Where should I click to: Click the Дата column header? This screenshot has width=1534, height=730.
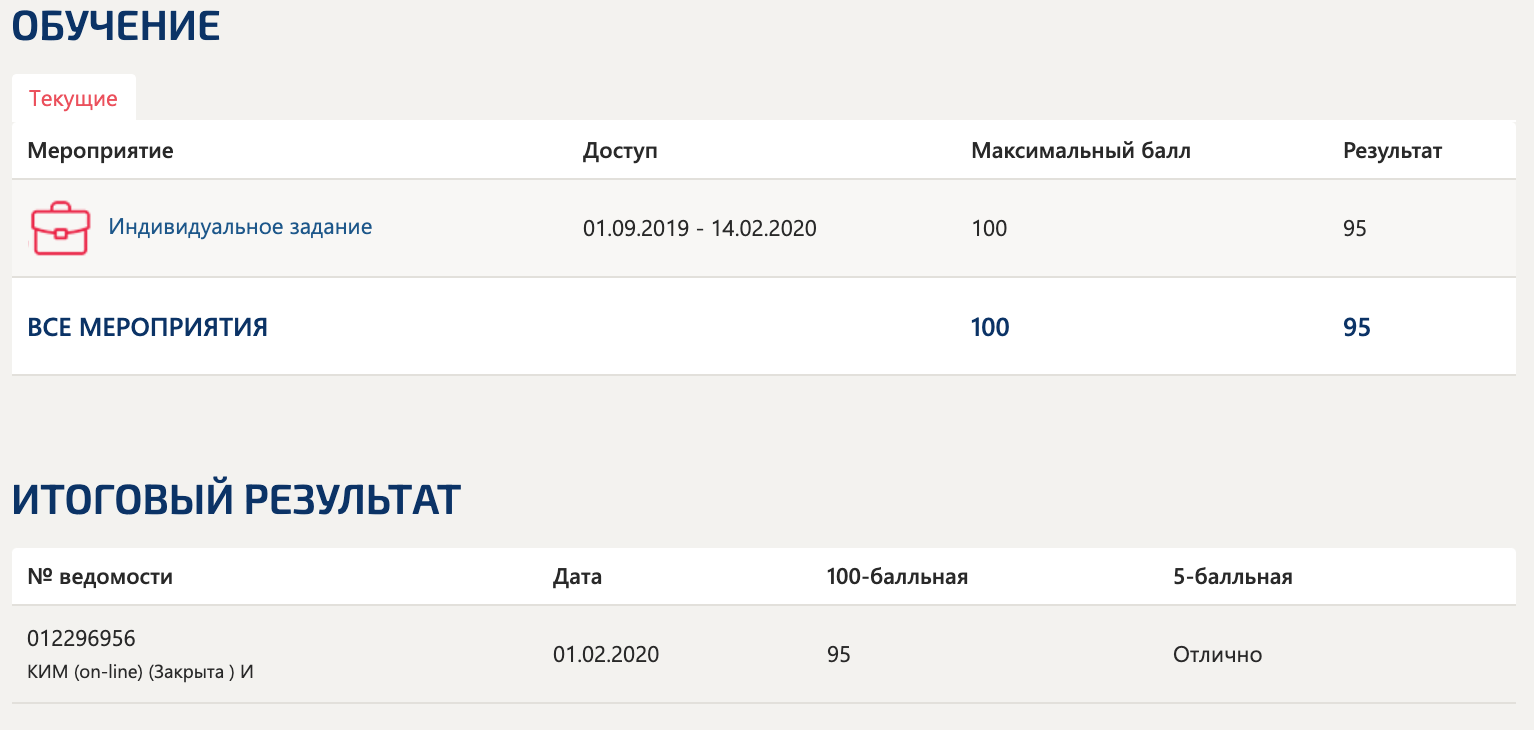[577, 577]
